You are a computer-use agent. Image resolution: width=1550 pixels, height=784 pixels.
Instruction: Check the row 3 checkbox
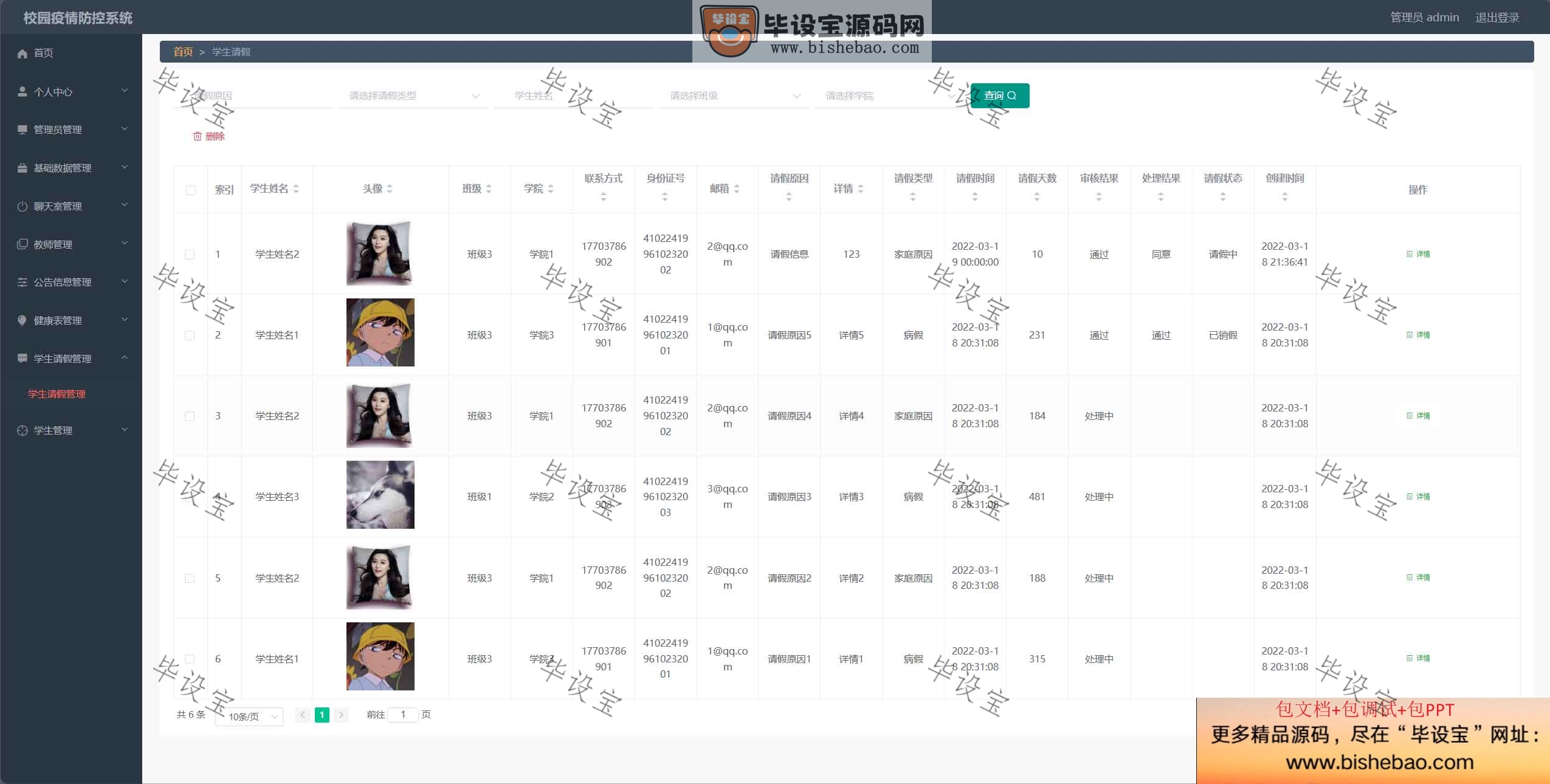190,416
